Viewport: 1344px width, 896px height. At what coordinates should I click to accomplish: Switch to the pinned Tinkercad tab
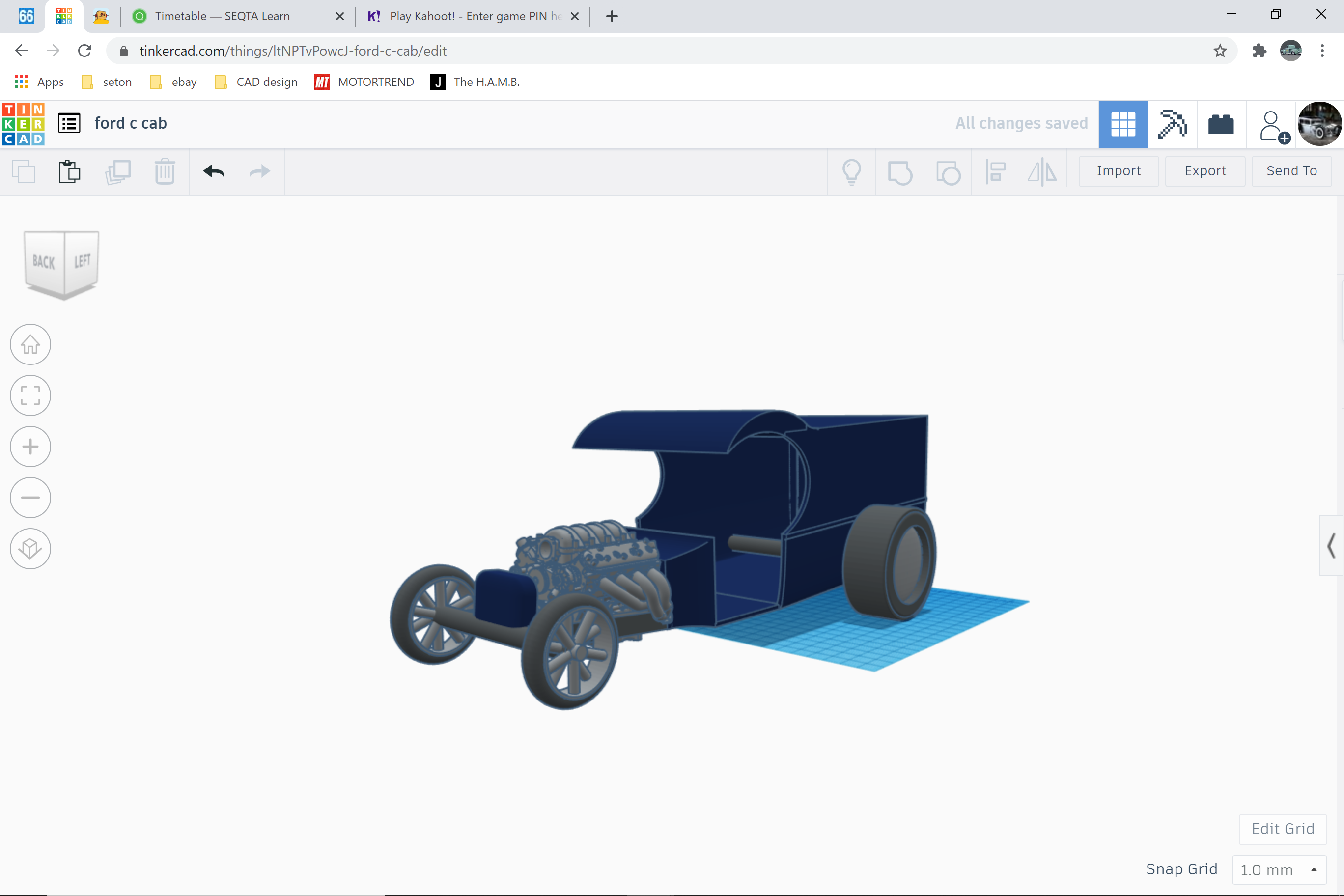[63, 16]
